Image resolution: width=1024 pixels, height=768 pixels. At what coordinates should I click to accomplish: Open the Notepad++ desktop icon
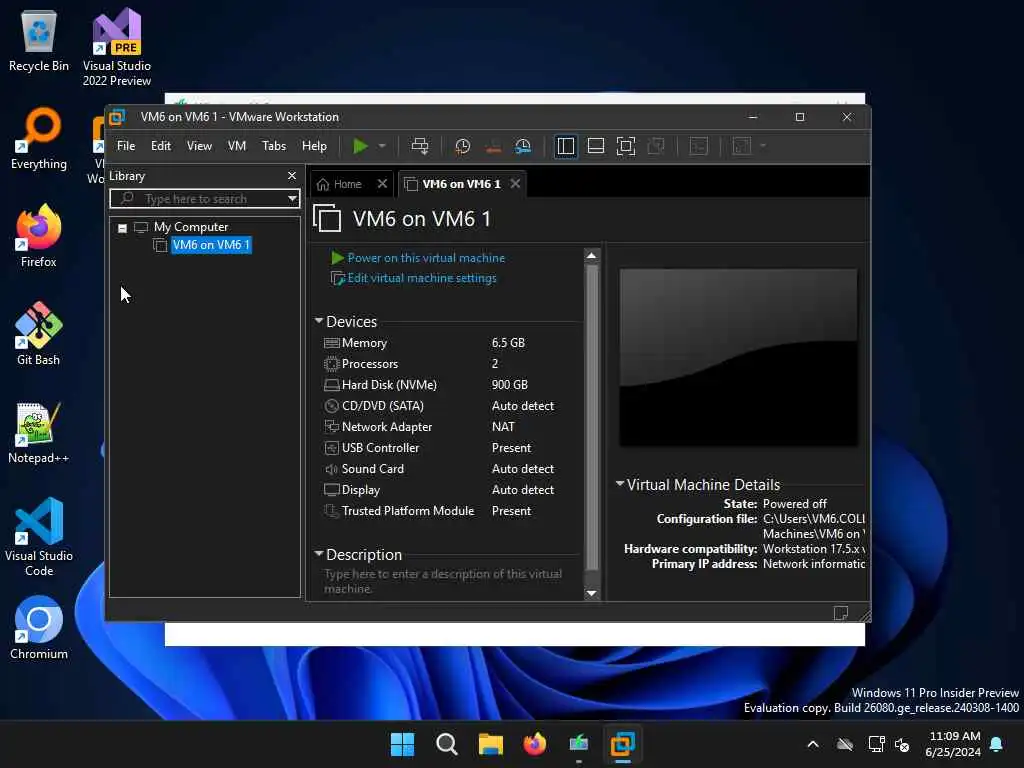(x=39, y=432)
